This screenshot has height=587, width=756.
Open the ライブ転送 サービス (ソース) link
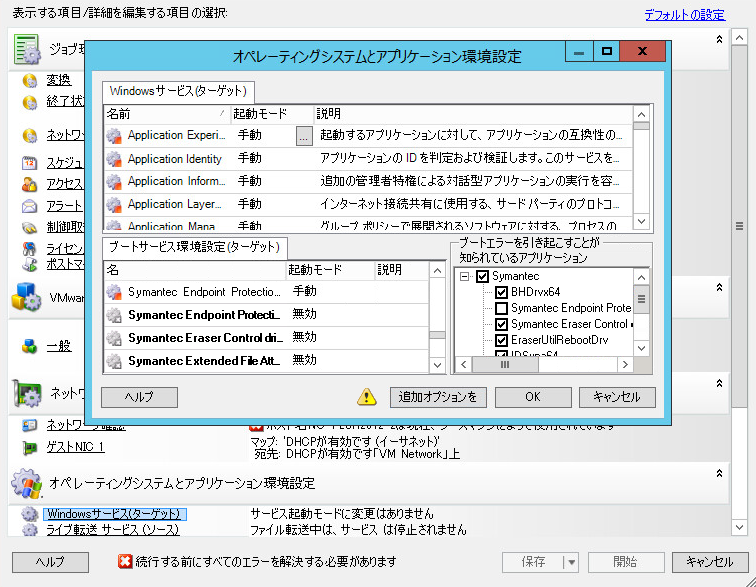click(113, 530)
